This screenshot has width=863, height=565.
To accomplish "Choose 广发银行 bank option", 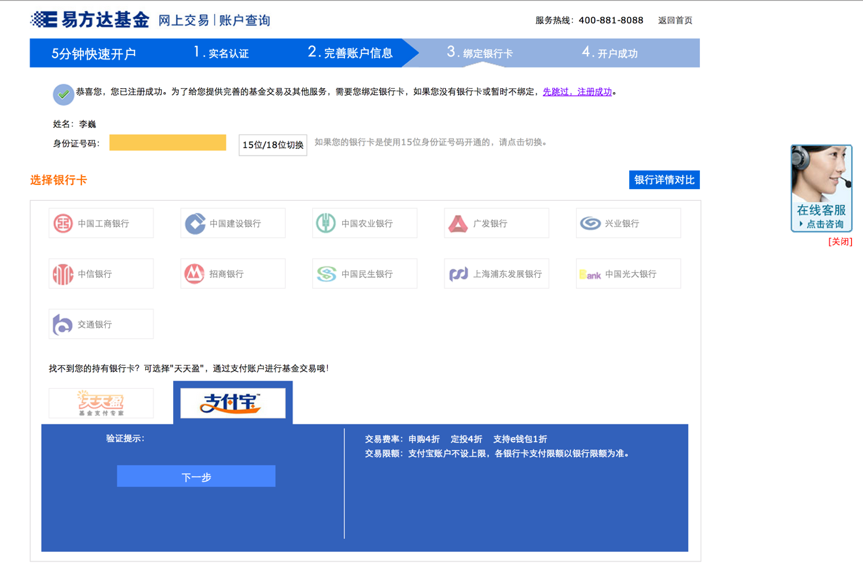I will pos(496,223).
